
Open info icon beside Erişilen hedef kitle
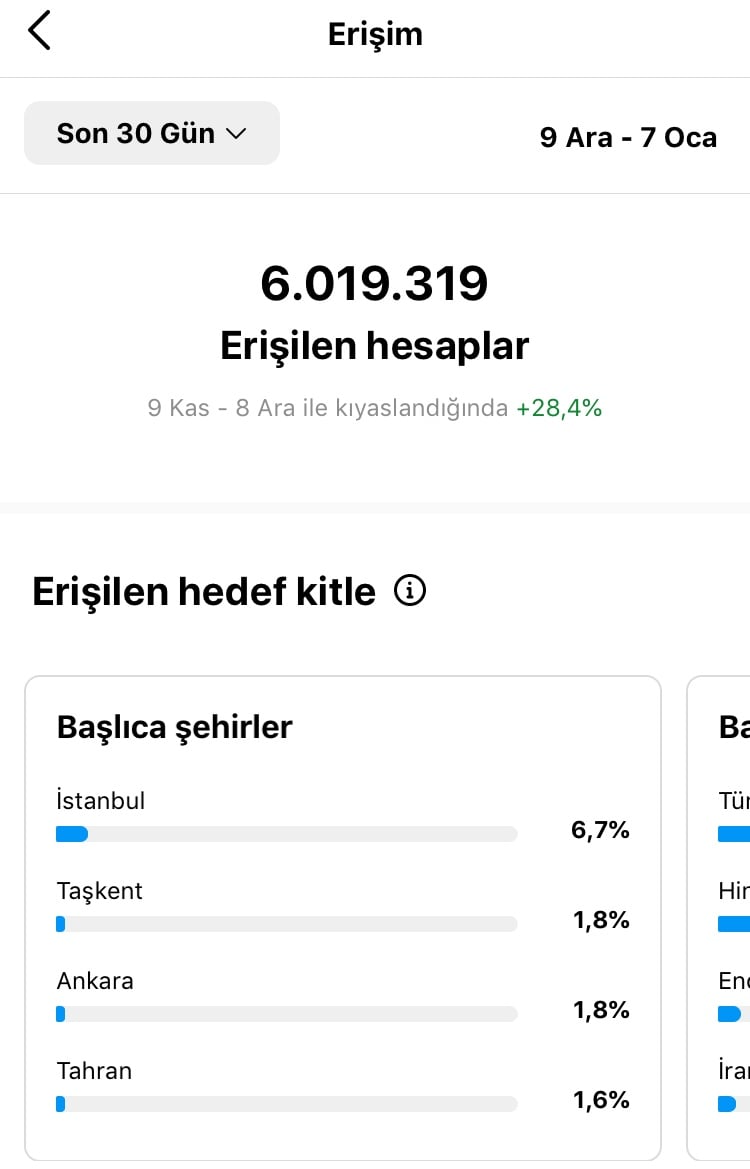pyautogui.click(x=409, y=590)
